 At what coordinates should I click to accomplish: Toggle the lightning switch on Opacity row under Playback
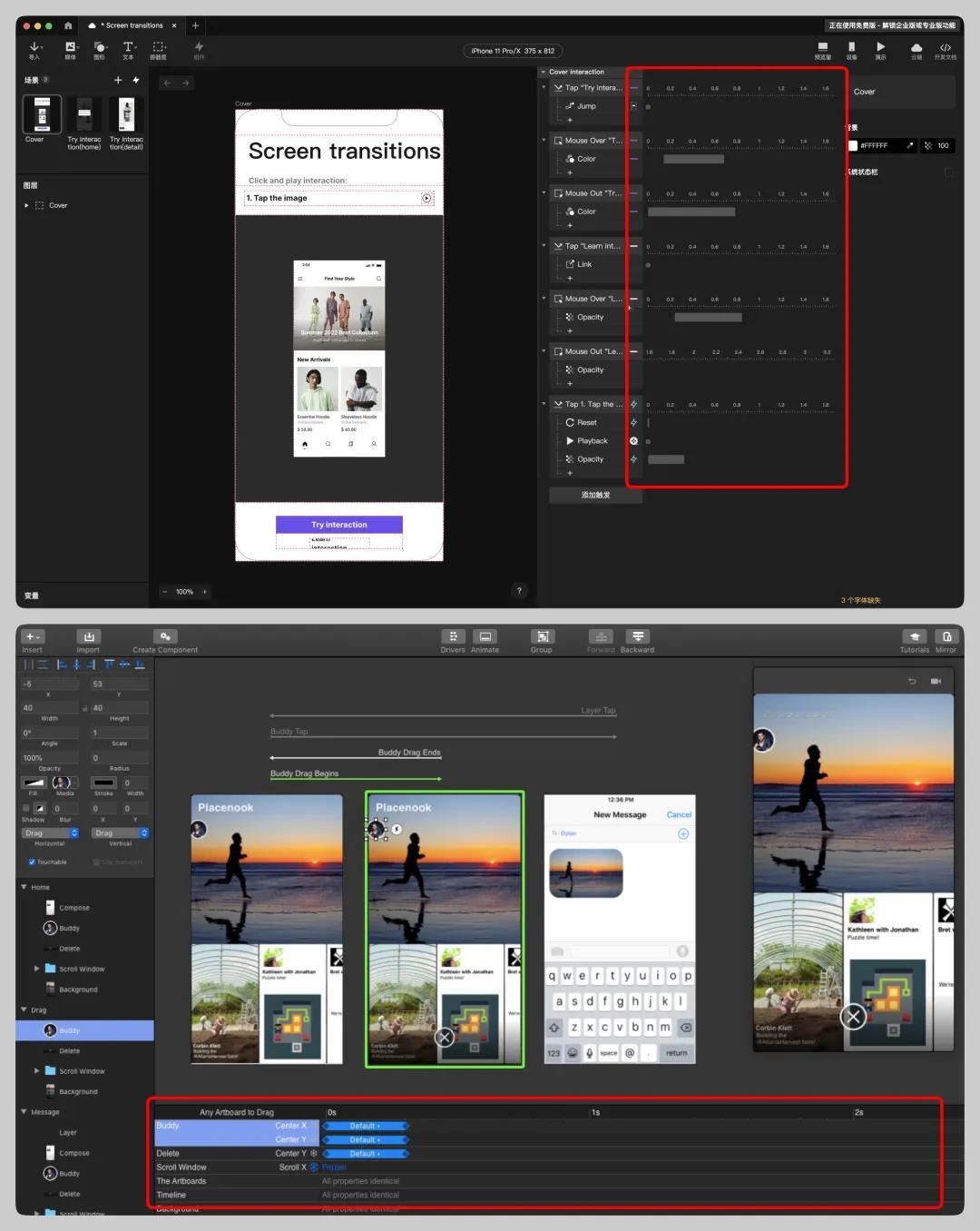click(x=633, y=459)
